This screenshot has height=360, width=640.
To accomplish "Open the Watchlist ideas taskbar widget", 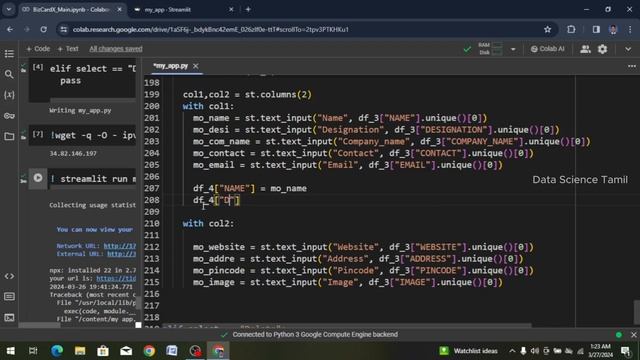I will coord(468,351).
